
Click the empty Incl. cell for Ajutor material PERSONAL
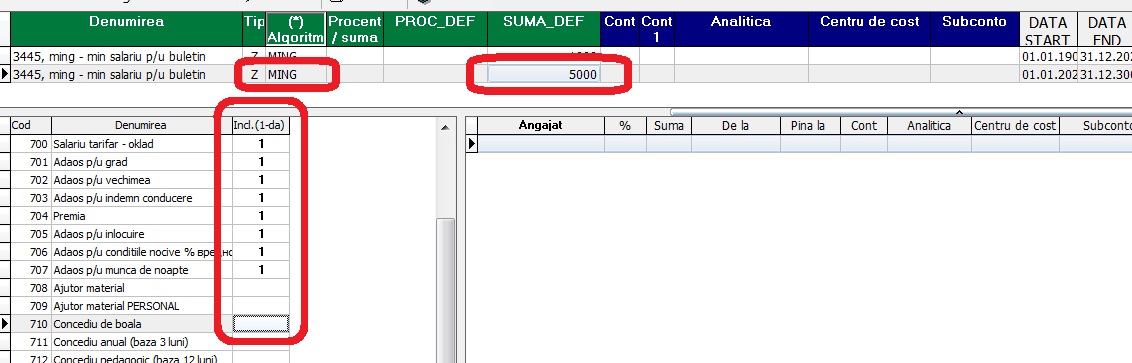pos(261,306)
